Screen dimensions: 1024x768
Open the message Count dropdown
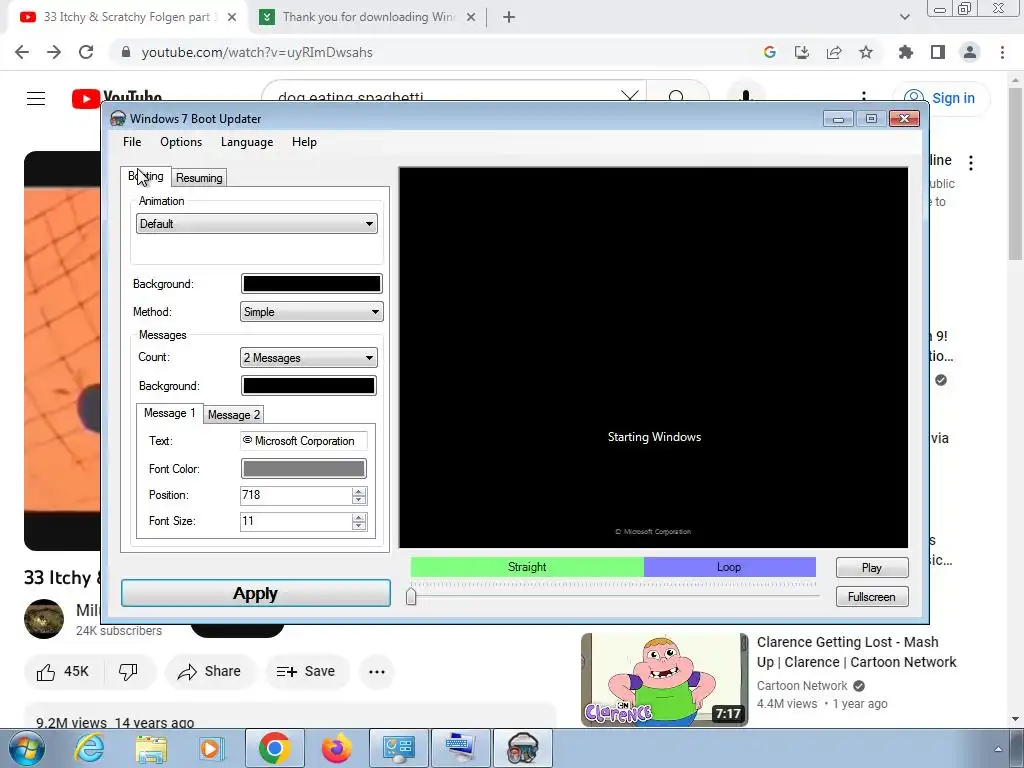[x=308, y=358]
